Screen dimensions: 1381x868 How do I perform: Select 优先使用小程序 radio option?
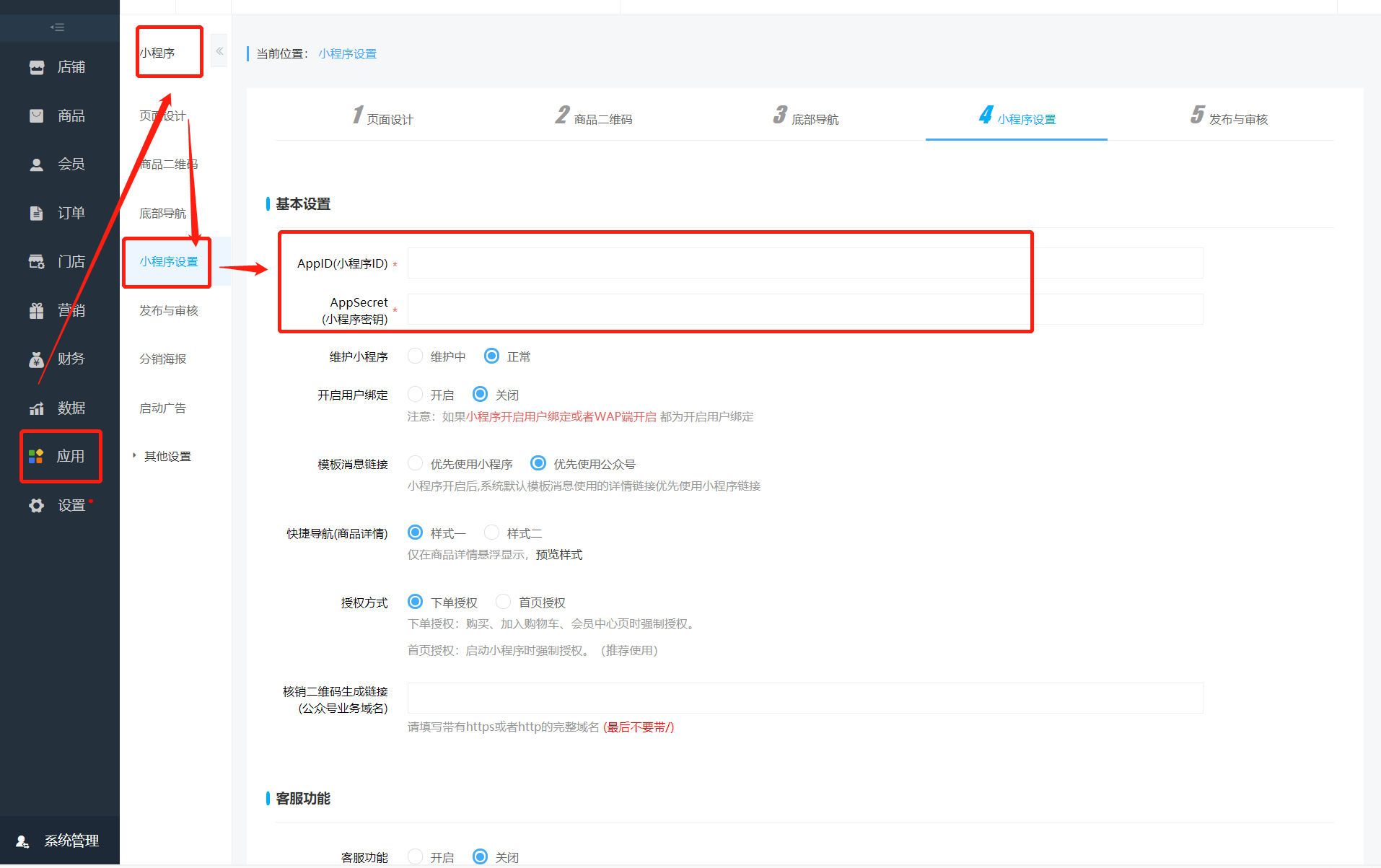coord(416,463)
